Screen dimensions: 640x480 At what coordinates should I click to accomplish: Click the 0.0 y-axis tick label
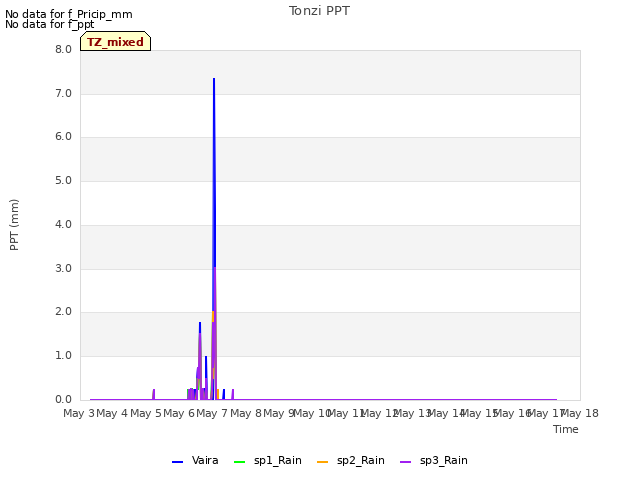(x=63, y=400)
